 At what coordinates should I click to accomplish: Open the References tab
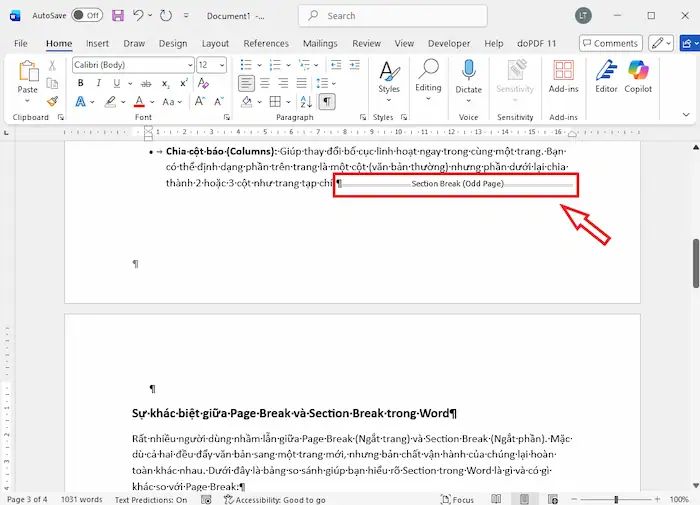coord(266,44)
